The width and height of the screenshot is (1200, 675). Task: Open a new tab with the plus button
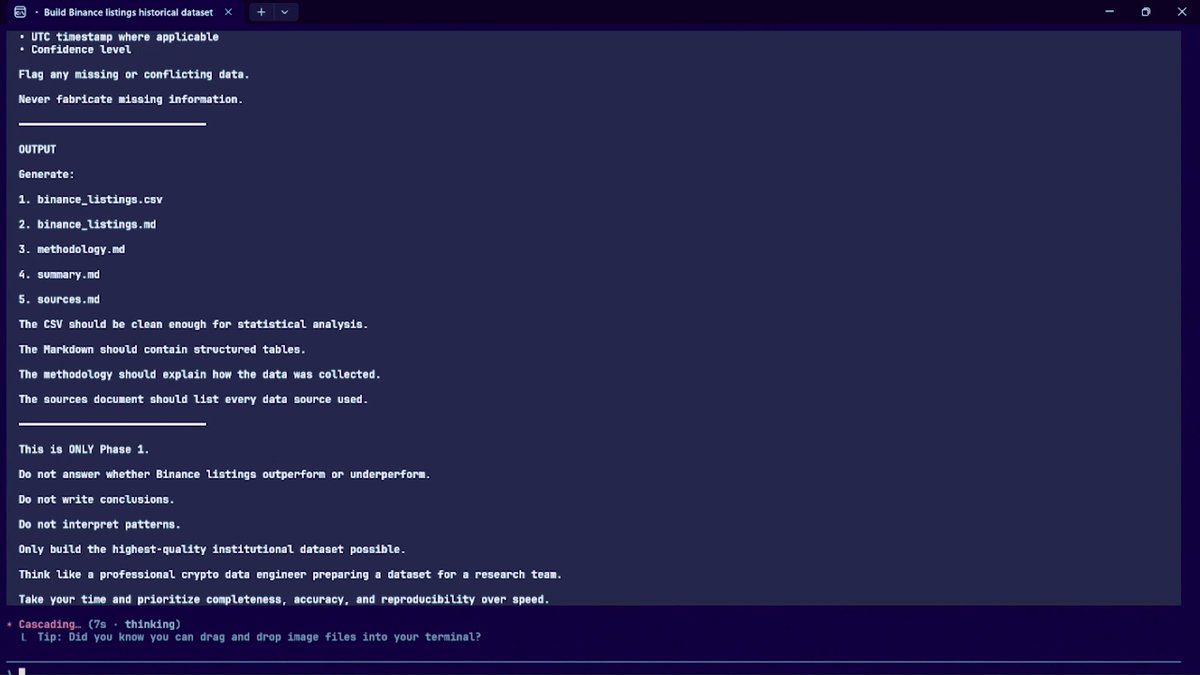click(x=261, y=12)
